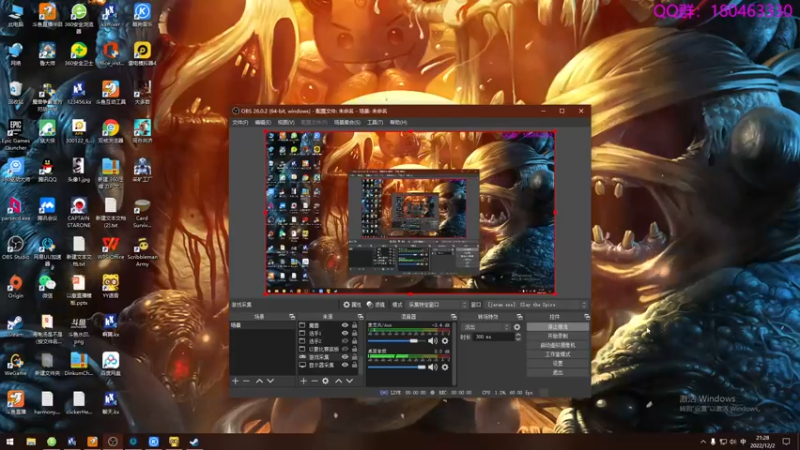Pop out the 控件 dock panel

tap(587, 317)
